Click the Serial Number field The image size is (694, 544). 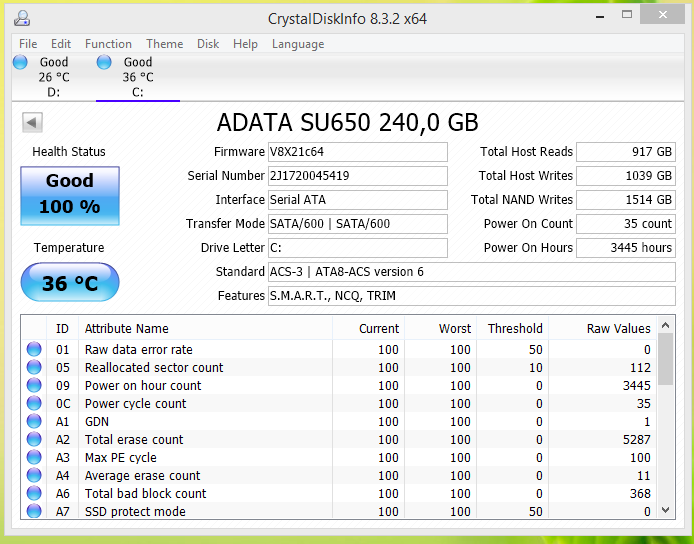click(x=358, y=176)
